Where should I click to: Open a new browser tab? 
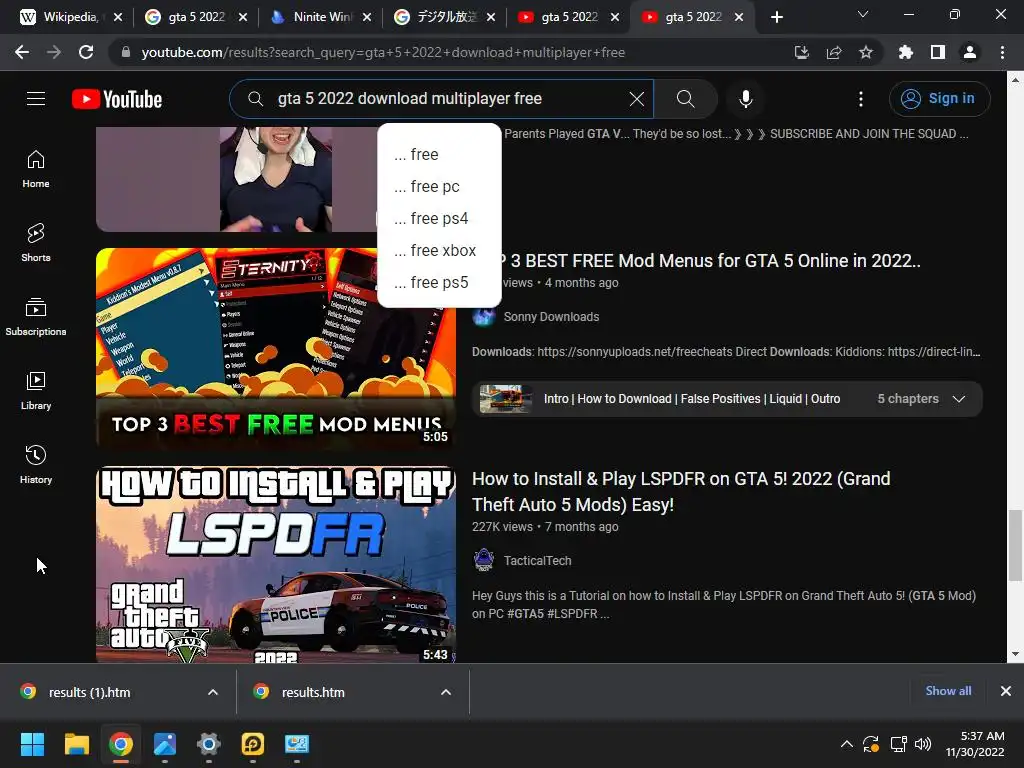click(776, 17)
